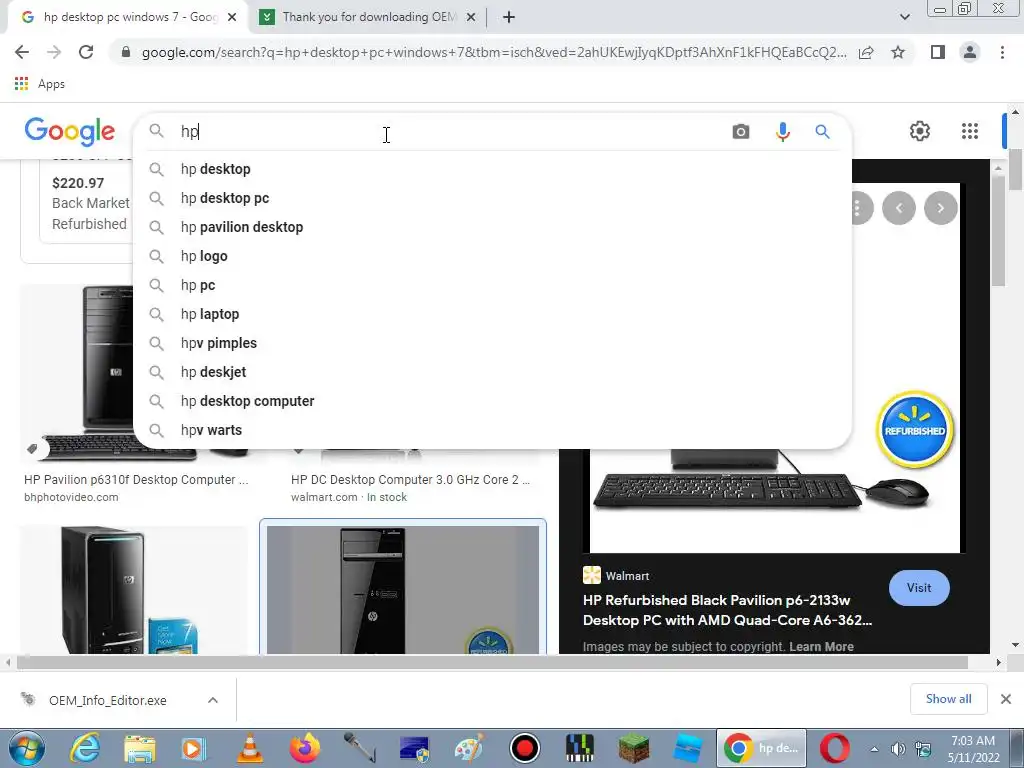Click Show all downloads button
Viewport: 1024px width, 768px height.
pos(948,699)
